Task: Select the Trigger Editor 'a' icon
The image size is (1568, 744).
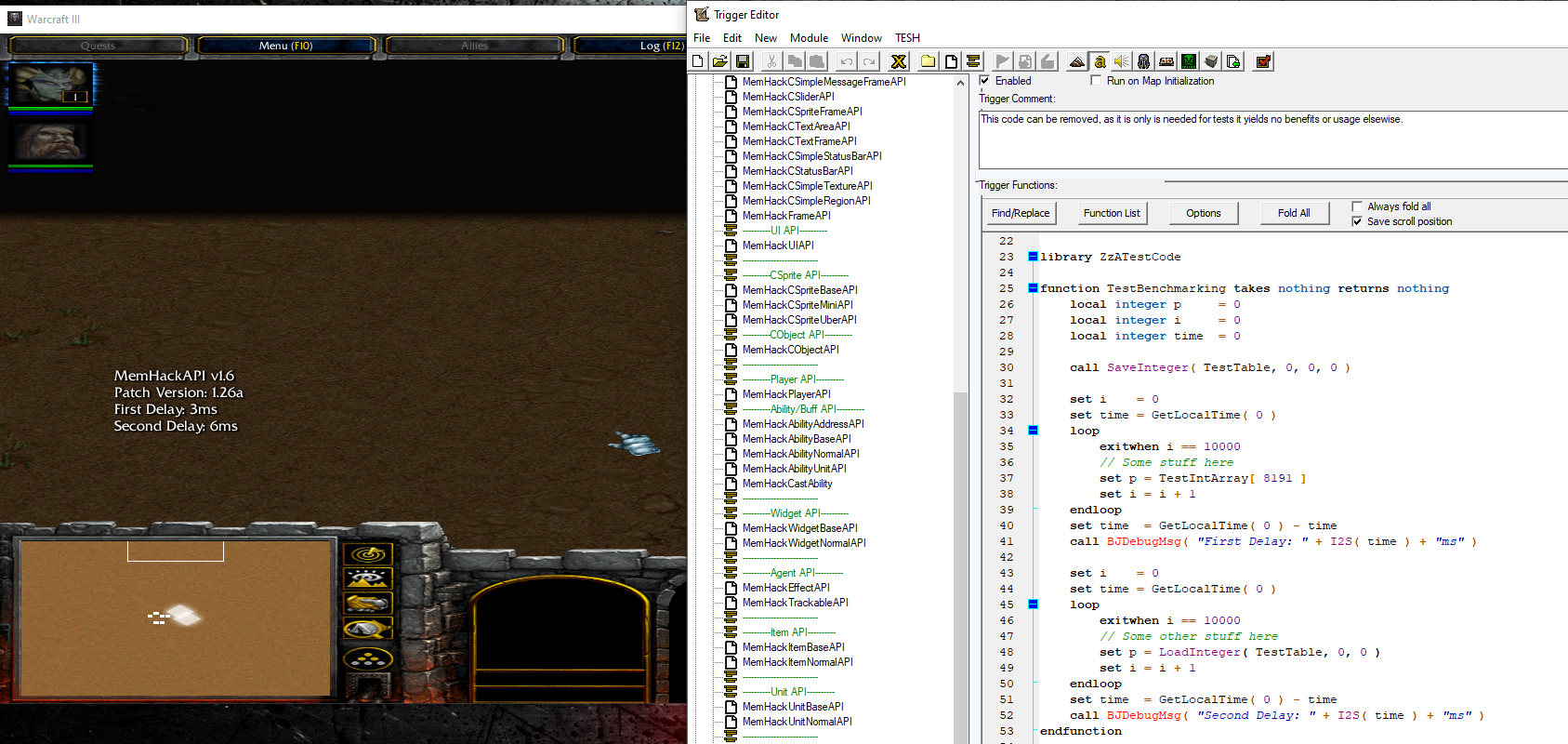Action: [1100, 61]
